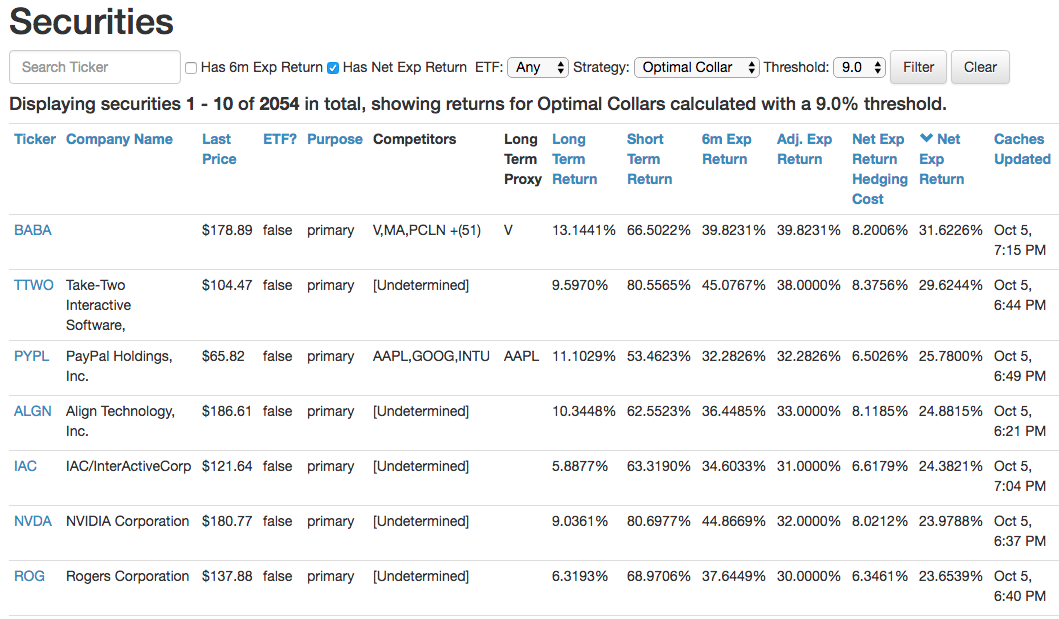Image resolution: width=1059 pixels, height=619 pixels.
Task: Open the BABA ticker link
Action: point(33,230)
